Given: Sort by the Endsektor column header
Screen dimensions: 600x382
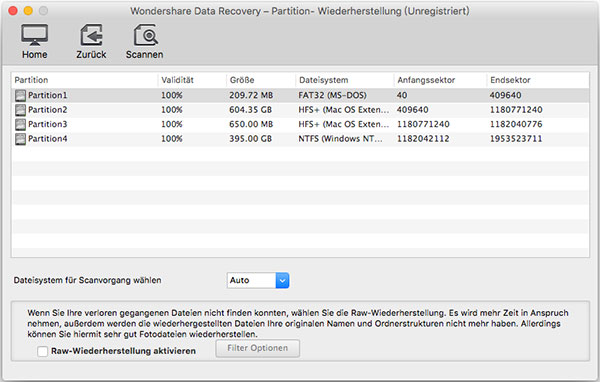Looking at the screenshot, I should (510, 80).
